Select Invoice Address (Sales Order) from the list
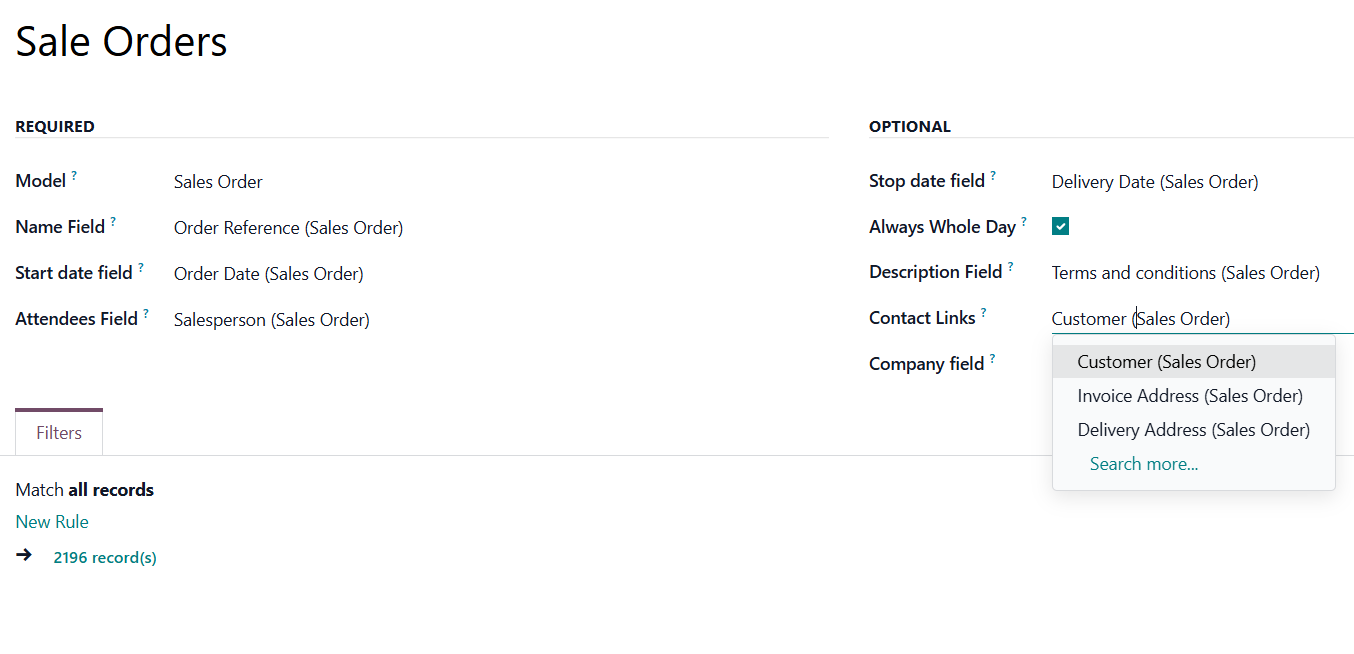The width and height of the screenshot is (1354, 654). tap(1189, 396)
